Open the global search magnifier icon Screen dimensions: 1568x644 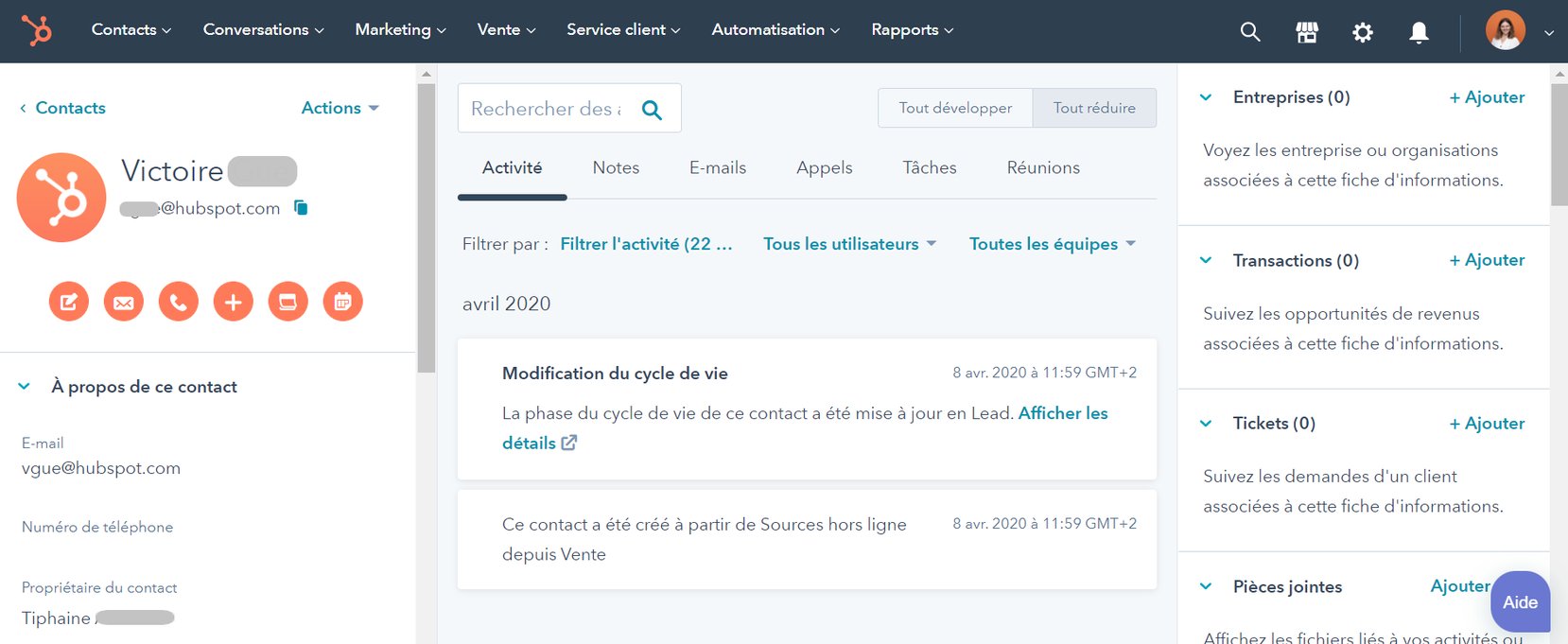click(x=1250, y=32)
